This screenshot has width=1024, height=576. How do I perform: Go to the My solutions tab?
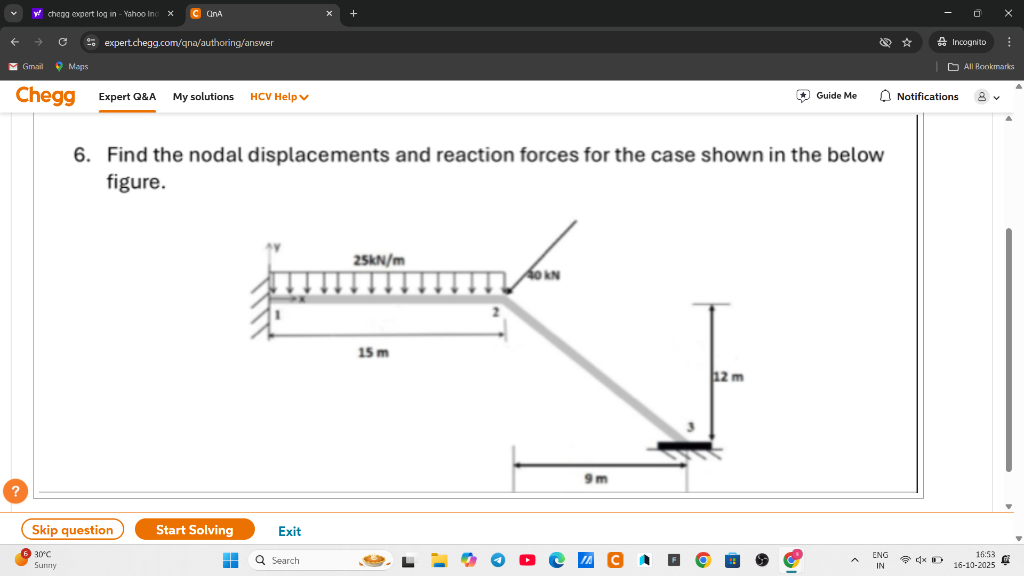[x=203, y=97]
